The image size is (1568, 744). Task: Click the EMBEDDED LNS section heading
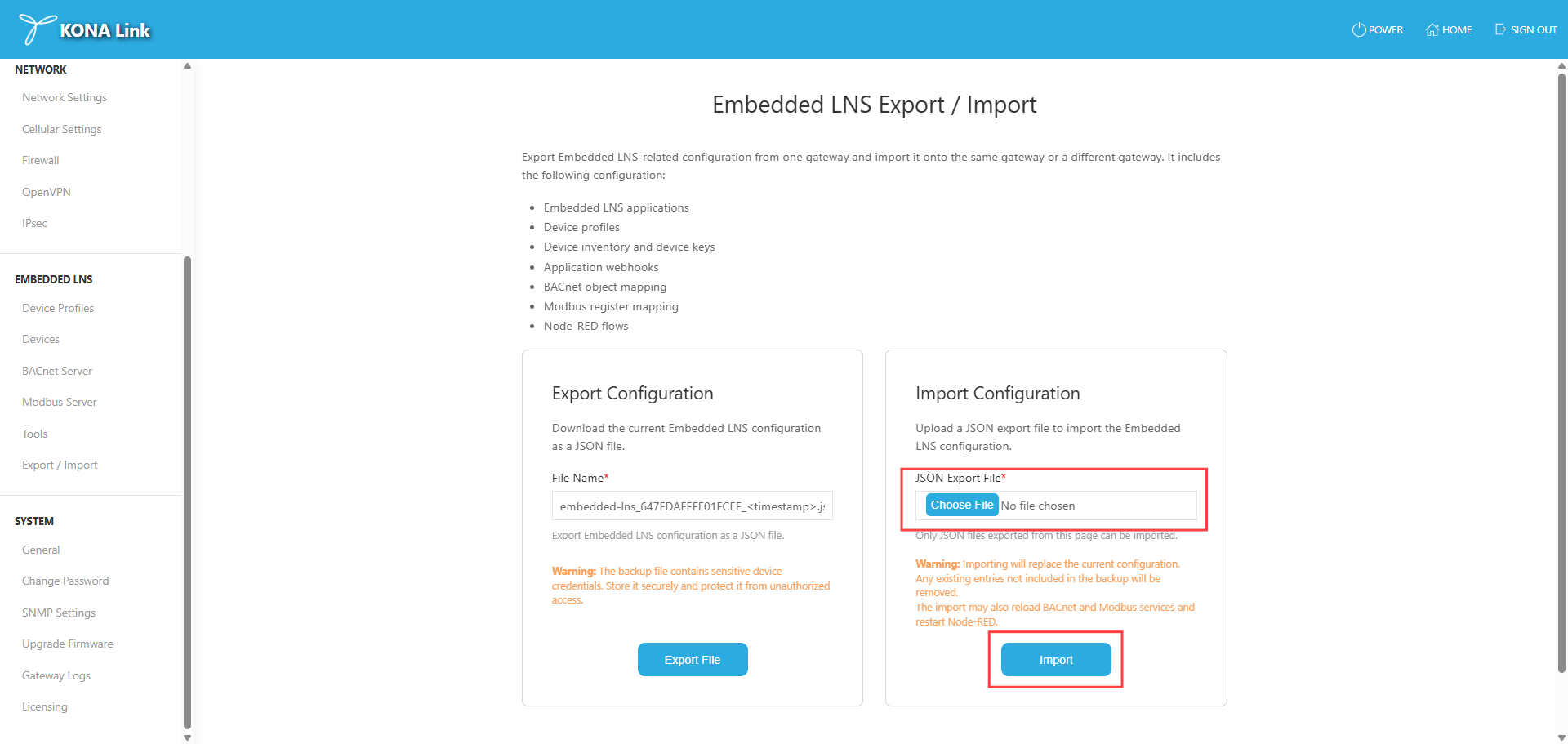[x=54, y=279]
